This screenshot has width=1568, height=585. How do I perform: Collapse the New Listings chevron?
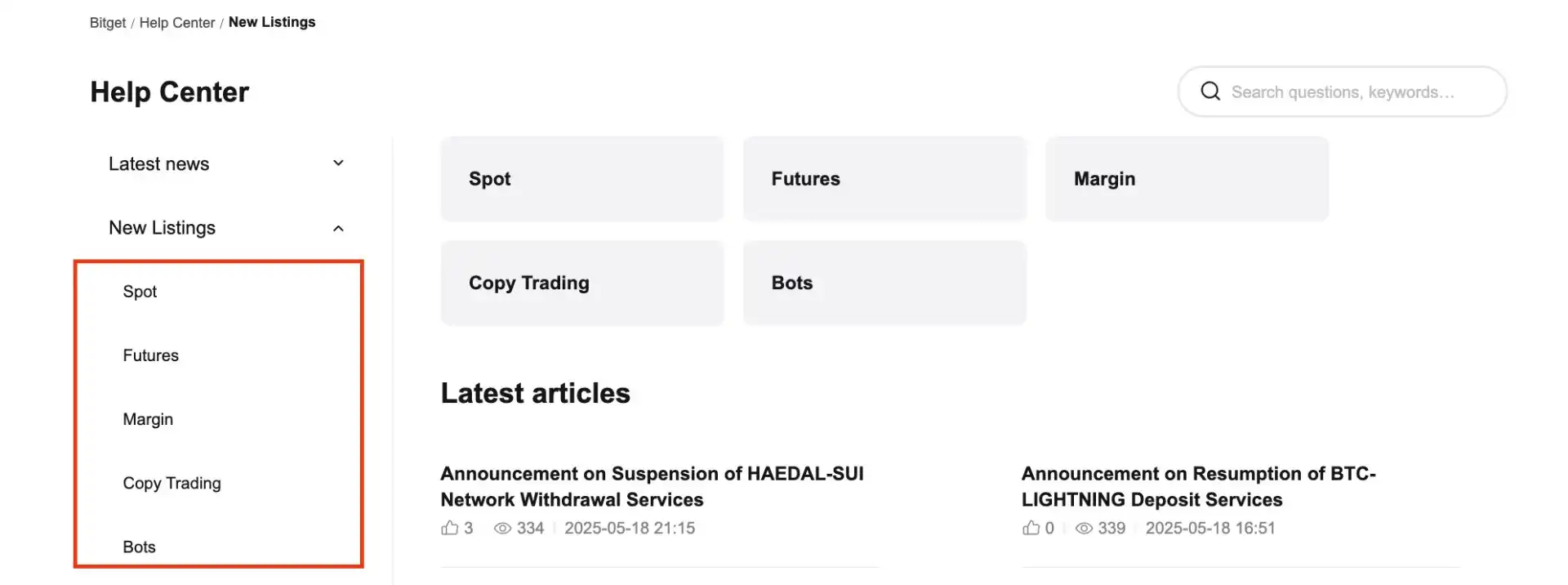(x=338, y=228)
